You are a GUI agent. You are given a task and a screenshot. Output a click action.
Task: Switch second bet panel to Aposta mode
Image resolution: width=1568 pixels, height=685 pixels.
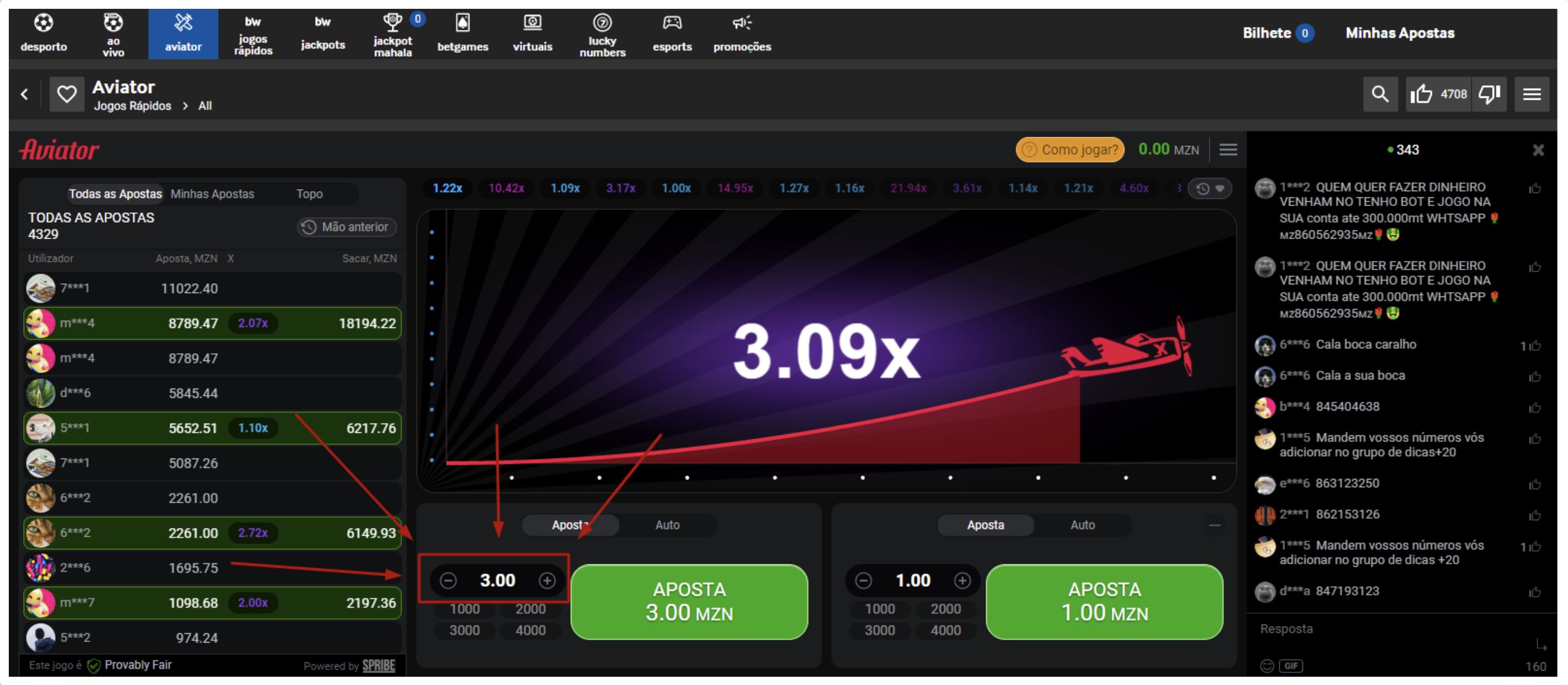(986, 525)
